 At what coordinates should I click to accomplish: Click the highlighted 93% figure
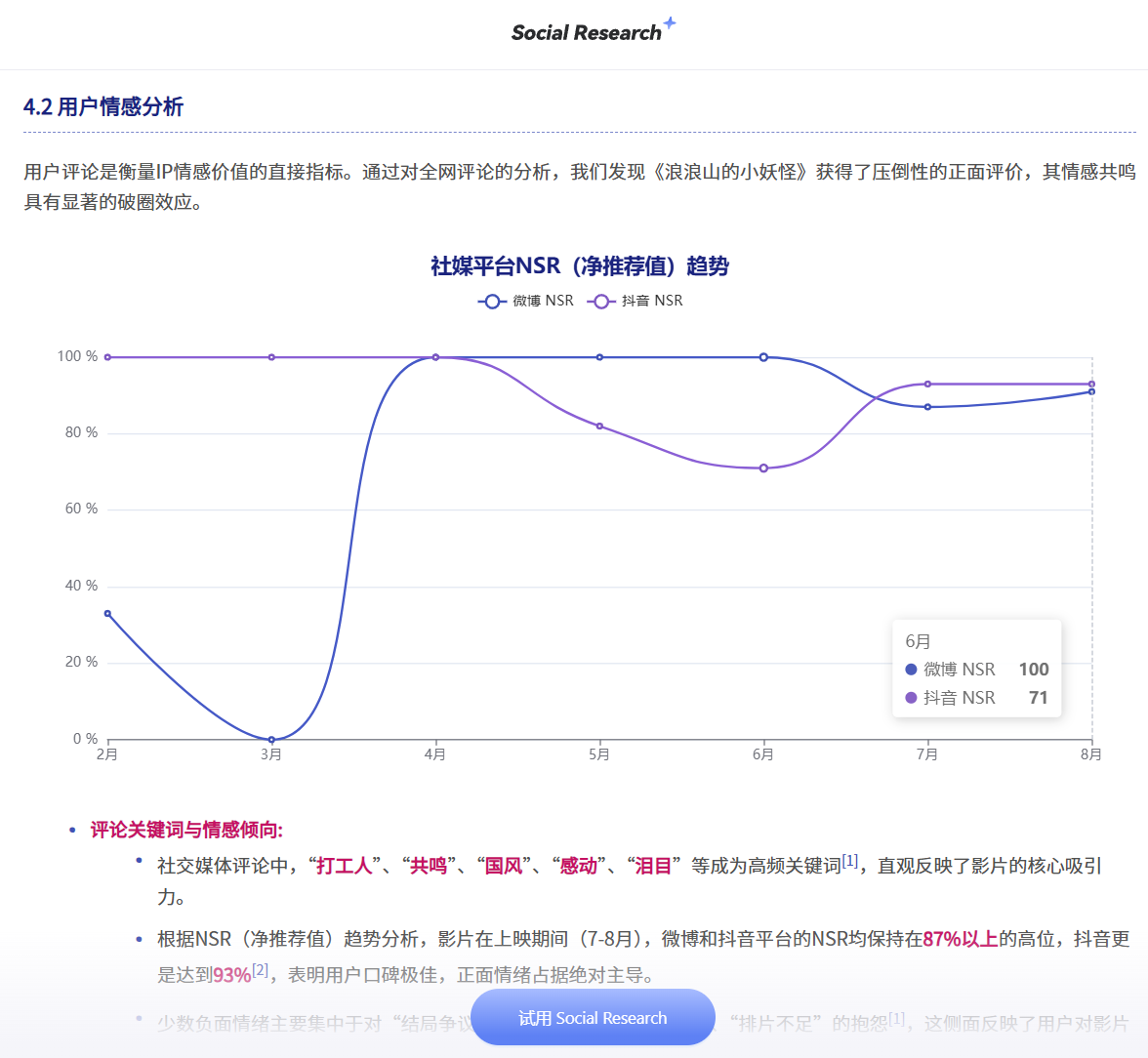point(232,975)
